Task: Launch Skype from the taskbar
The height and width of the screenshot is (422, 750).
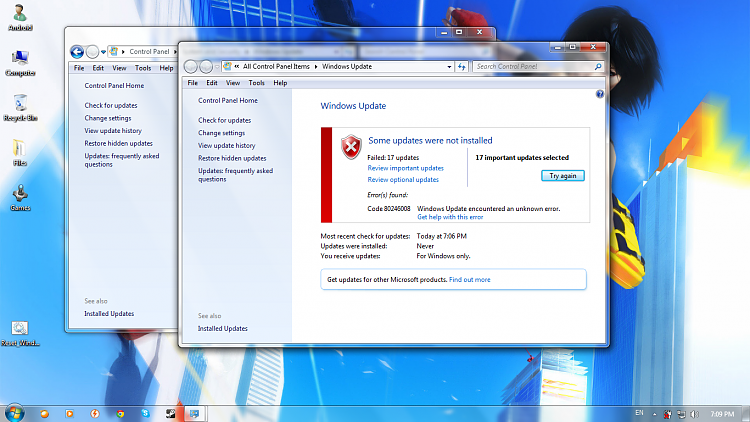Action: click(145, 413)
